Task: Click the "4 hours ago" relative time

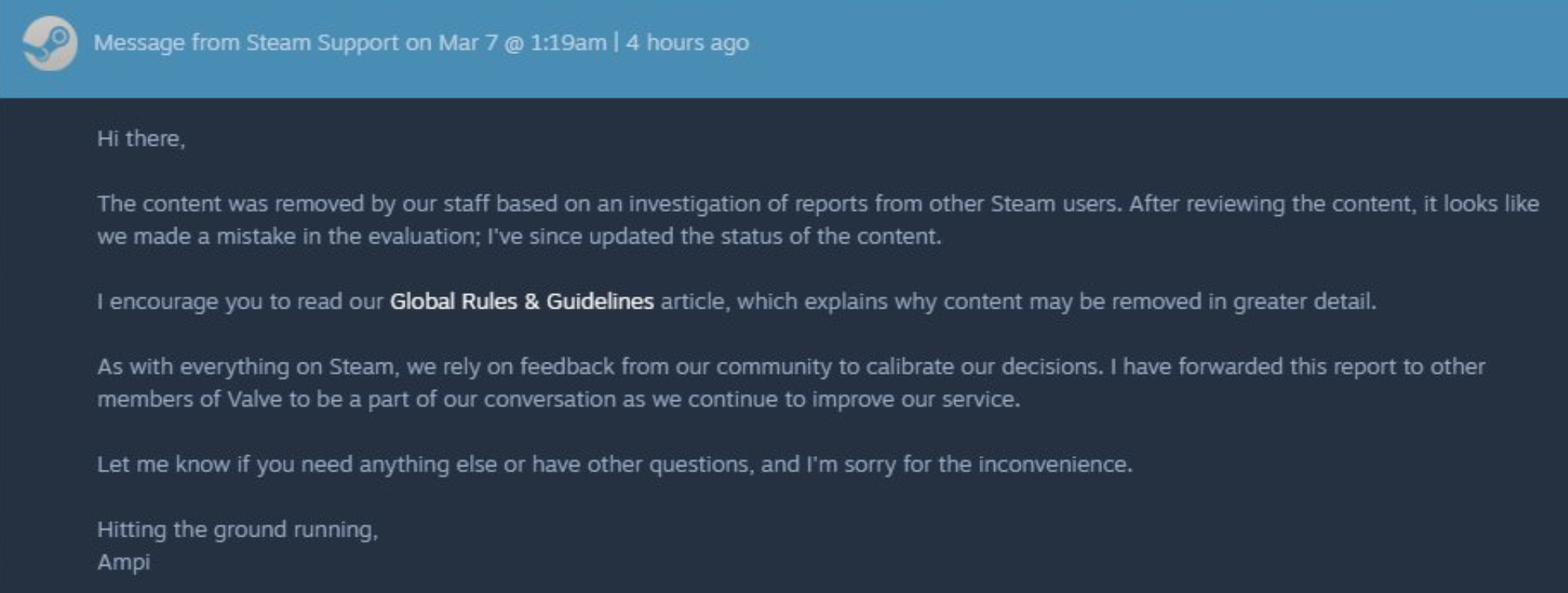Action: [x=687, y=43]
